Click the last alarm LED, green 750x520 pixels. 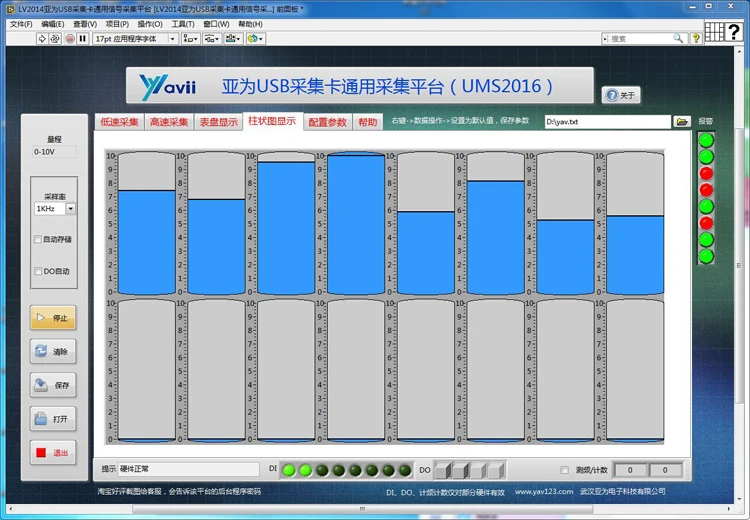[706, 256]
